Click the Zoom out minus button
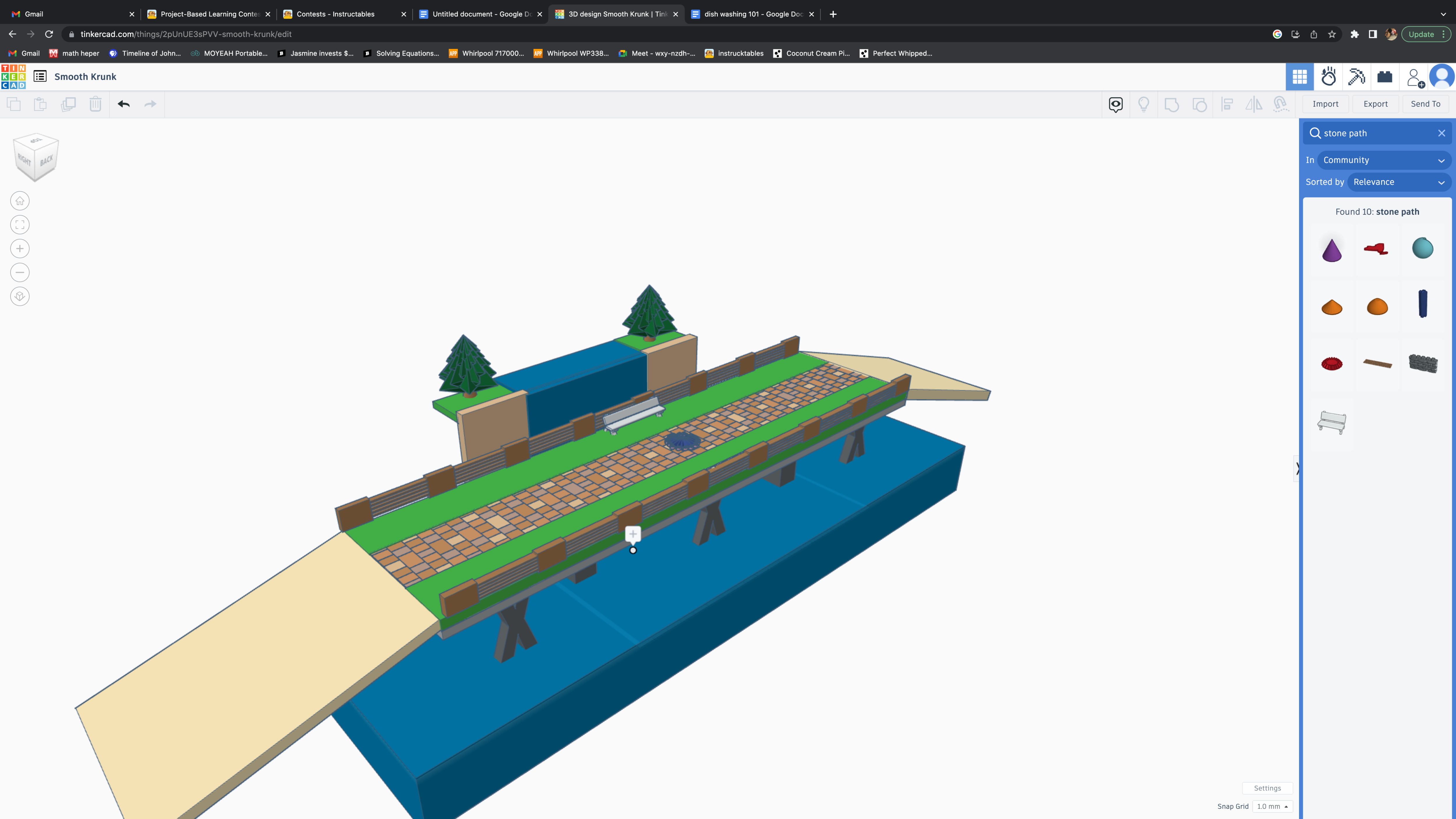This screenshot has height=819, width=1456. pos(20,272)
